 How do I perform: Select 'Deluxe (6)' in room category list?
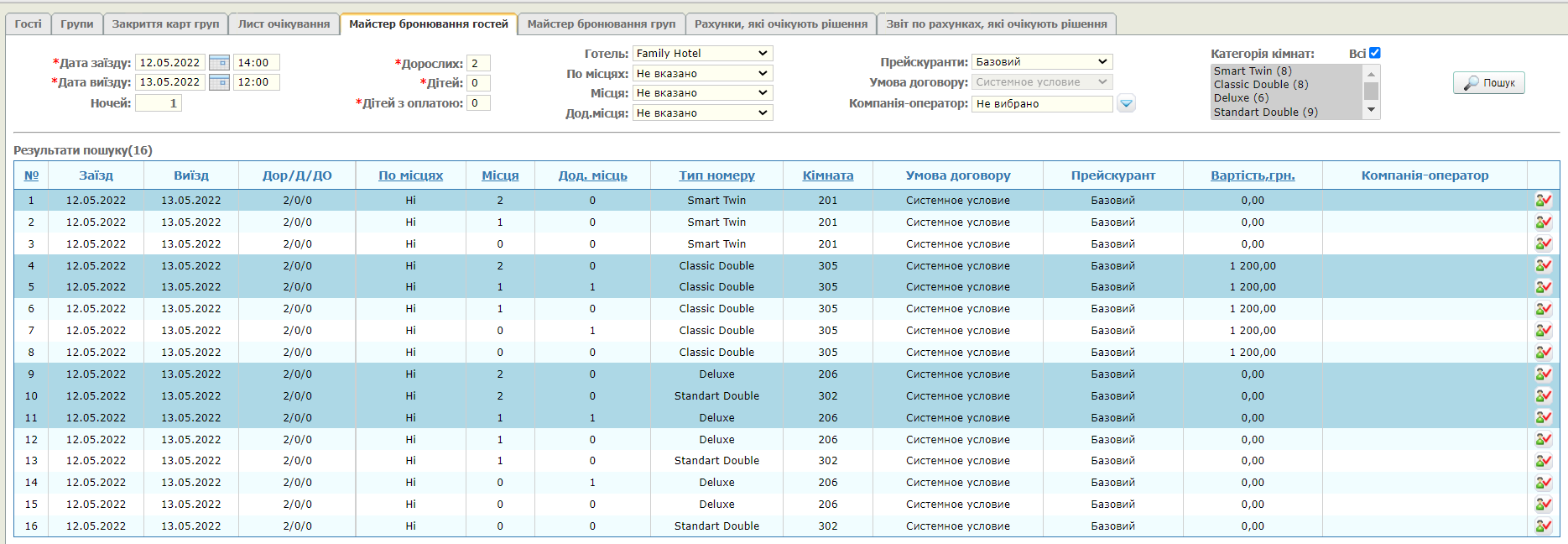[1241, 98]
